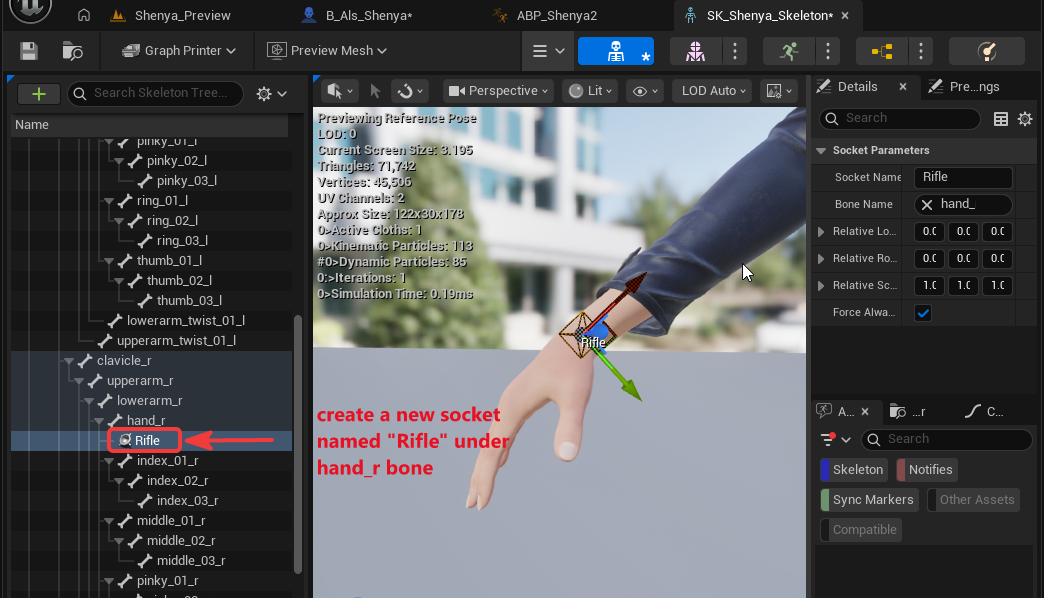
Task: Toggle the Other Assets filter
Action: click(x=974, y=499)
